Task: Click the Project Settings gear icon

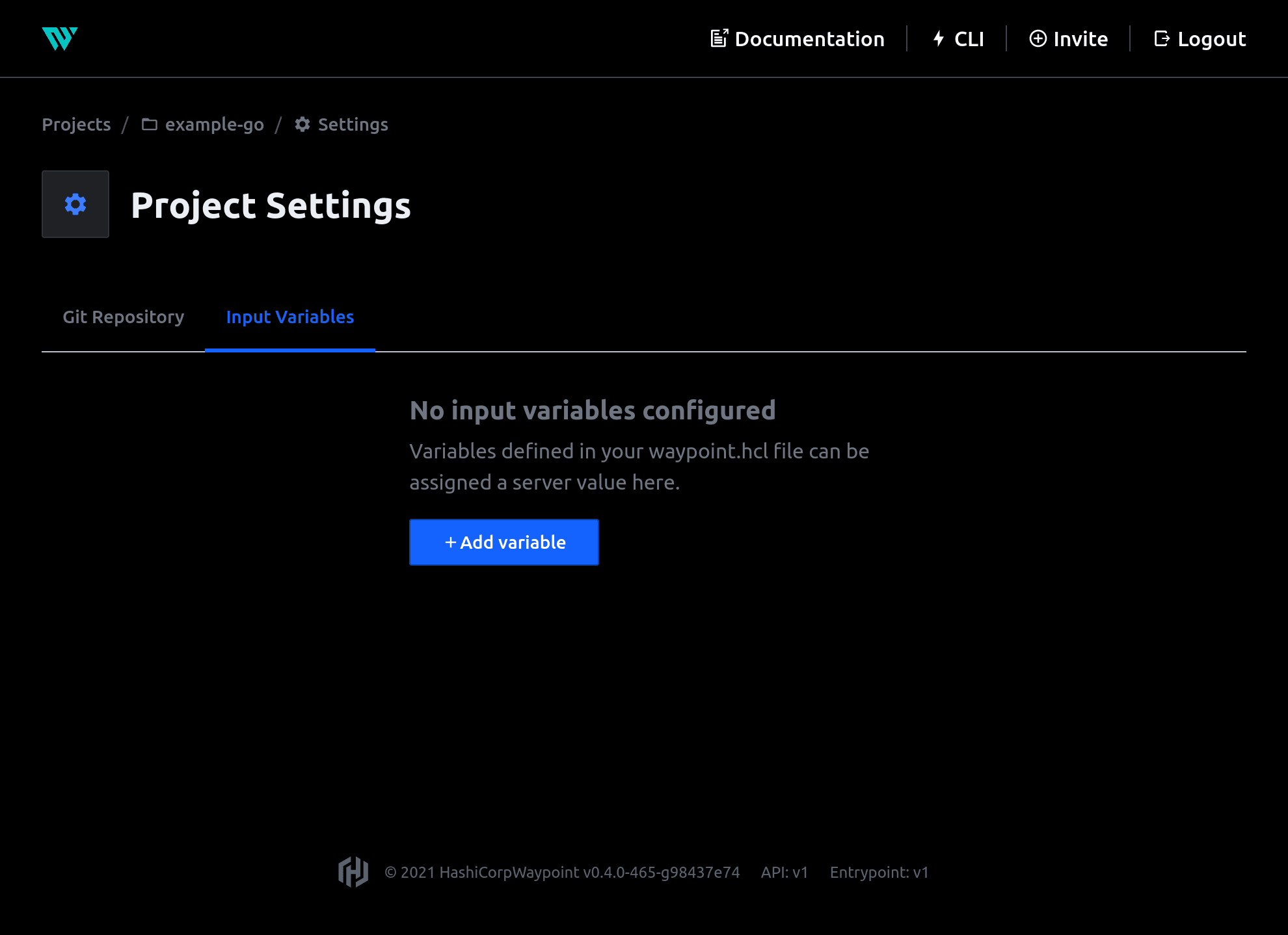Action: [x=75, y=204]
